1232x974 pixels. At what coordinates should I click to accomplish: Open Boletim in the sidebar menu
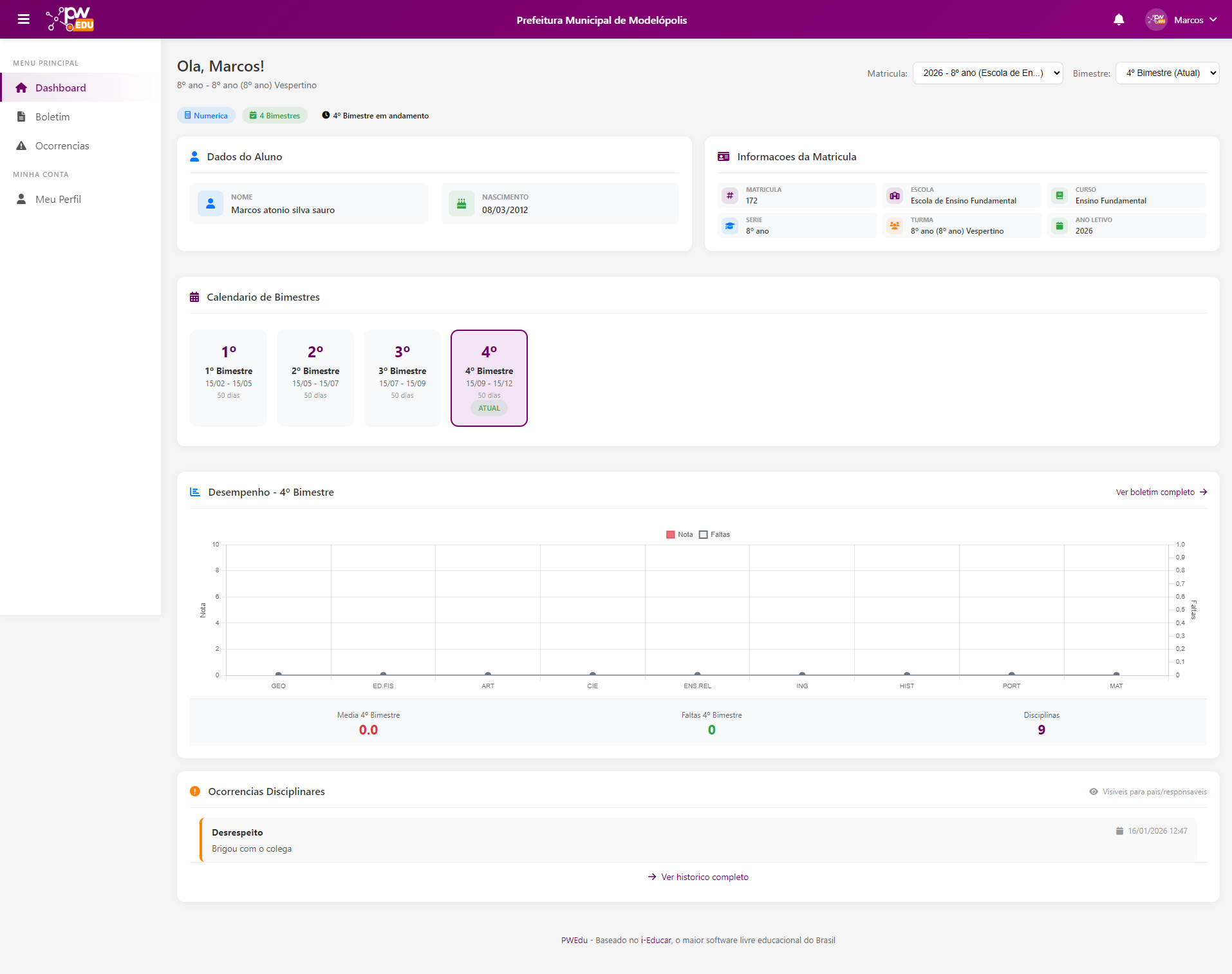pos(53,117)
